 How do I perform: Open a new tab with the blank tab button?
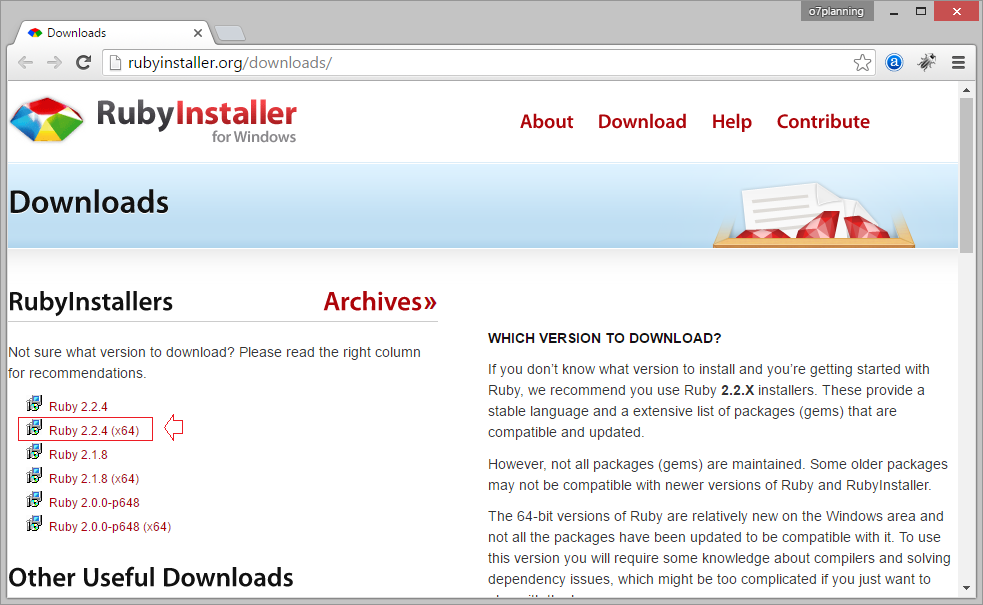click(230, 33)
